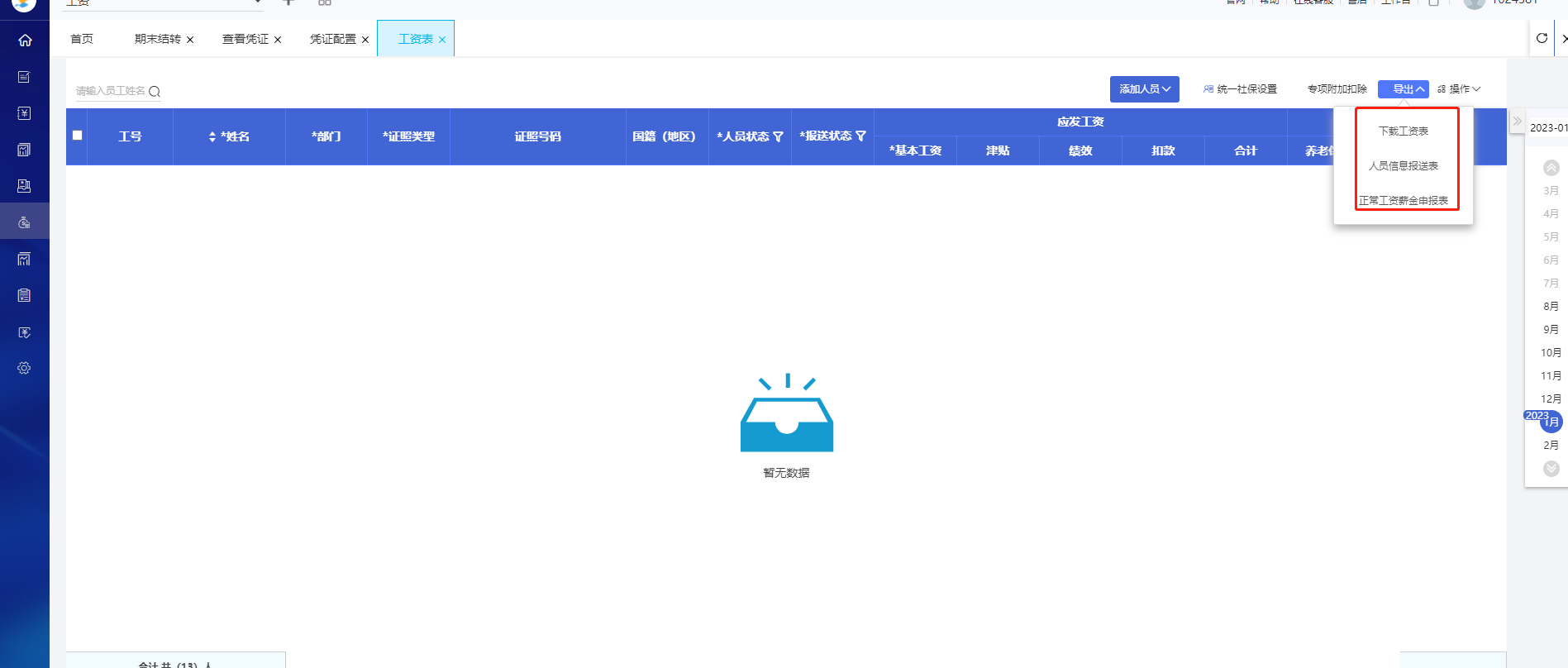This screenshot has width=1568, height=668.
Task: Close the 查看凭证 tab
Action: coord(278,40)
